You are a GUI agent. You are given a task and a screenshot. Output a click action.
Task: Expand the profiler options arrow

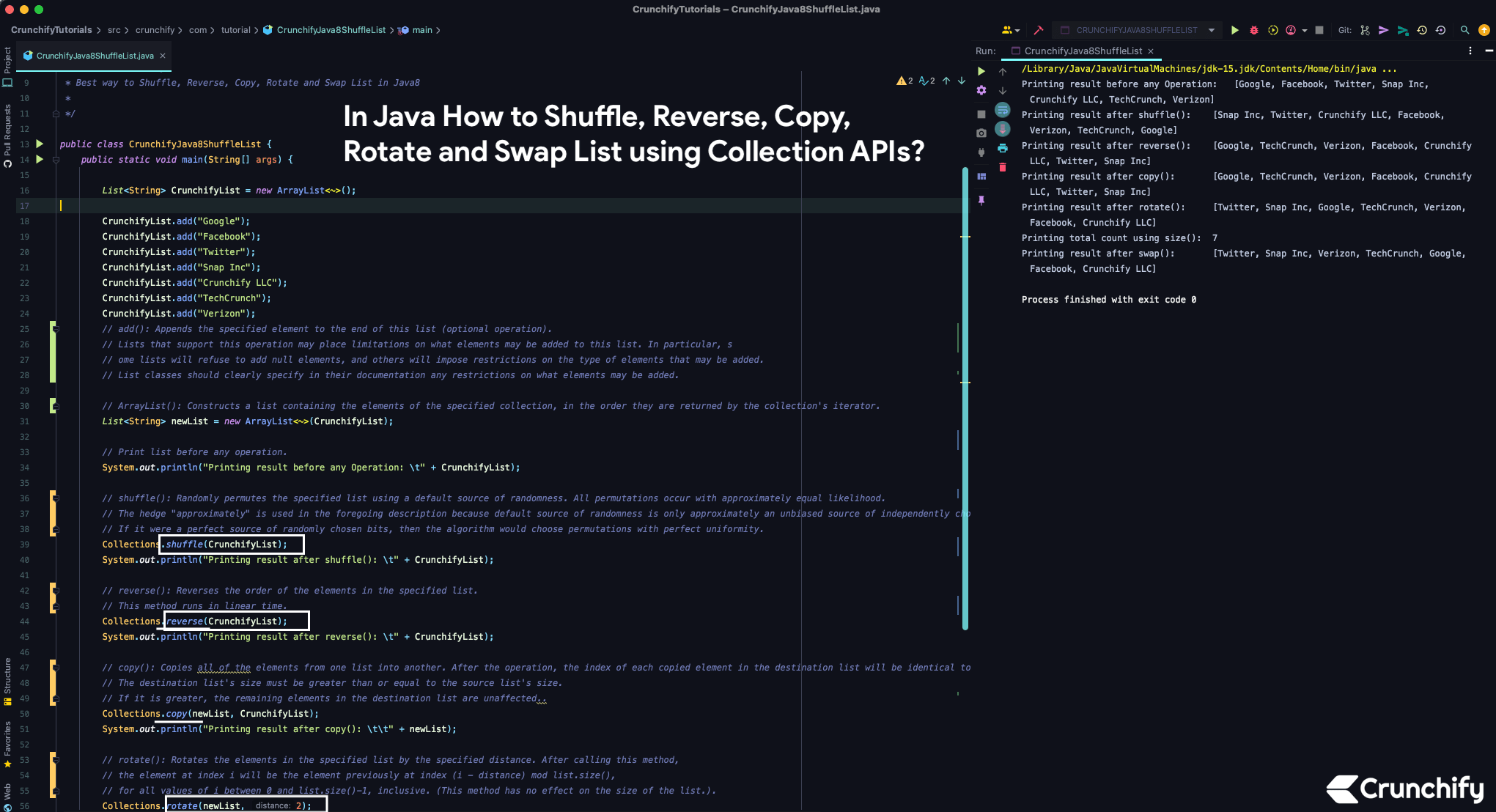(1303, 30)
